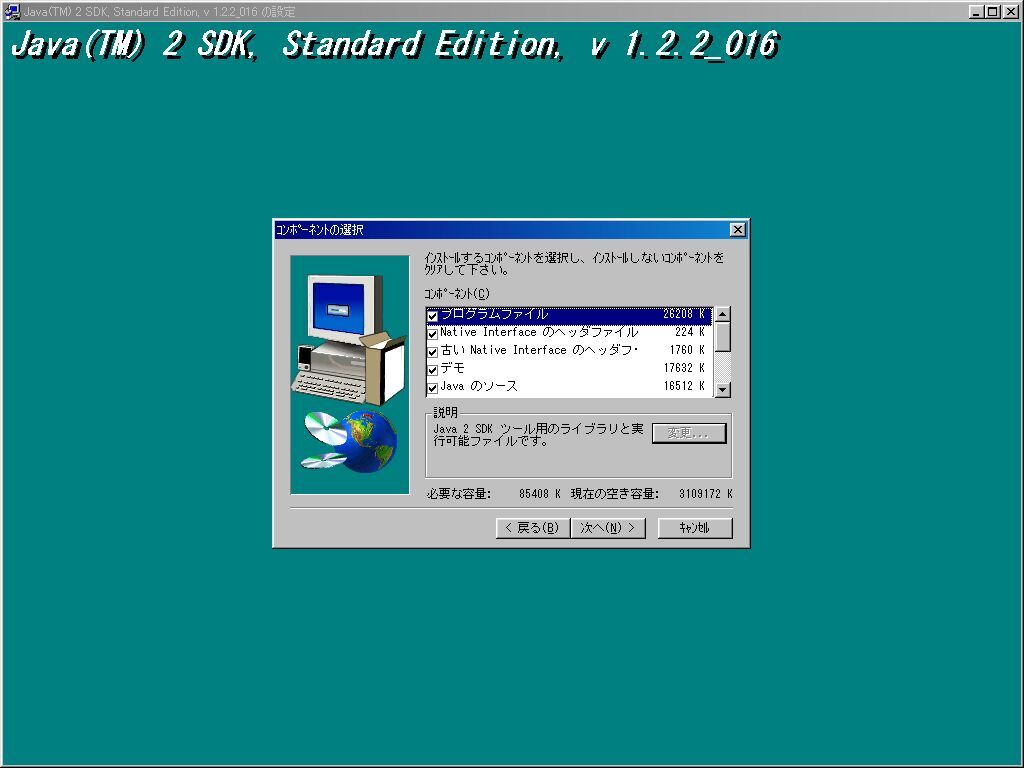Viewport: 1024px width, 768px height.
Task: Uncheck the プログラムファイル checkbox
Action: [x=432, y=316]
